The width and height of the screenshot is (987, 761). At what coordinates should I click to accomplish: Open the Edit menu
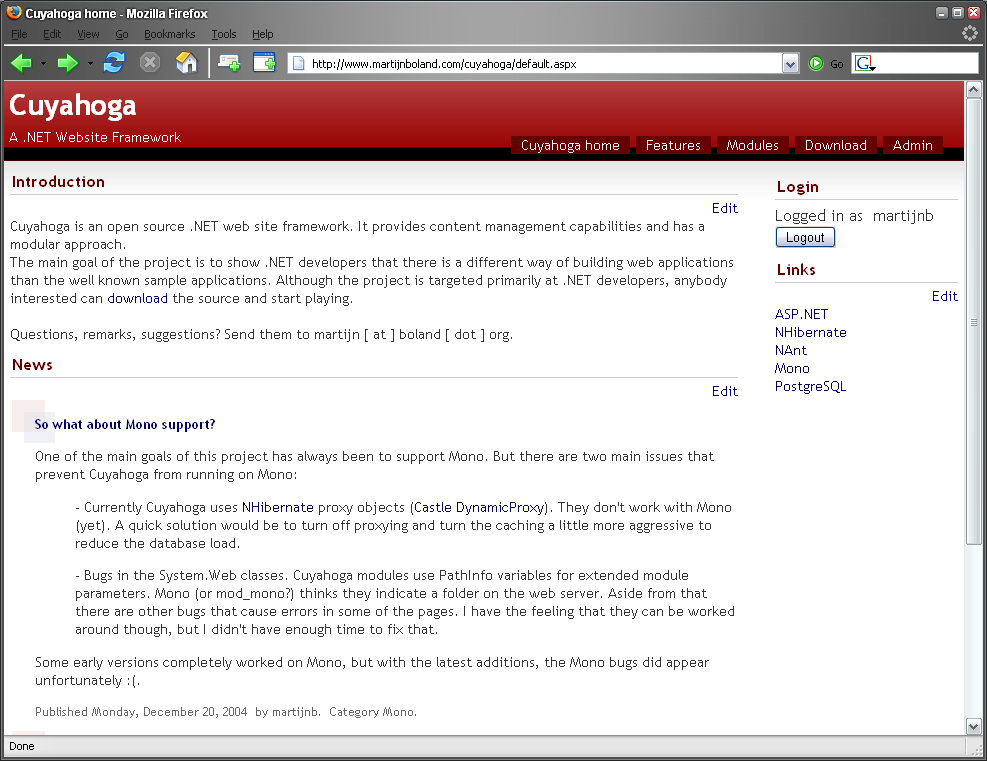point(52,34)
